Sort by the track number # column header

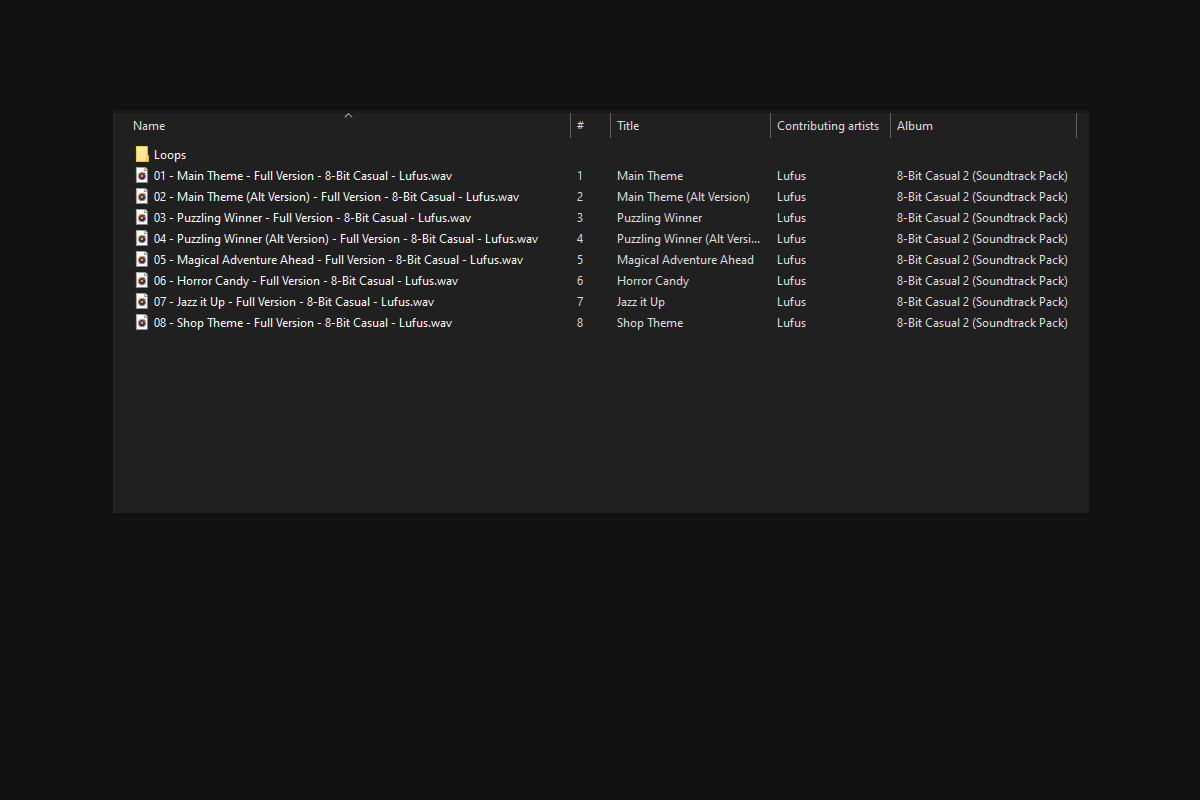pyautogui.click(x=580, y=126)
